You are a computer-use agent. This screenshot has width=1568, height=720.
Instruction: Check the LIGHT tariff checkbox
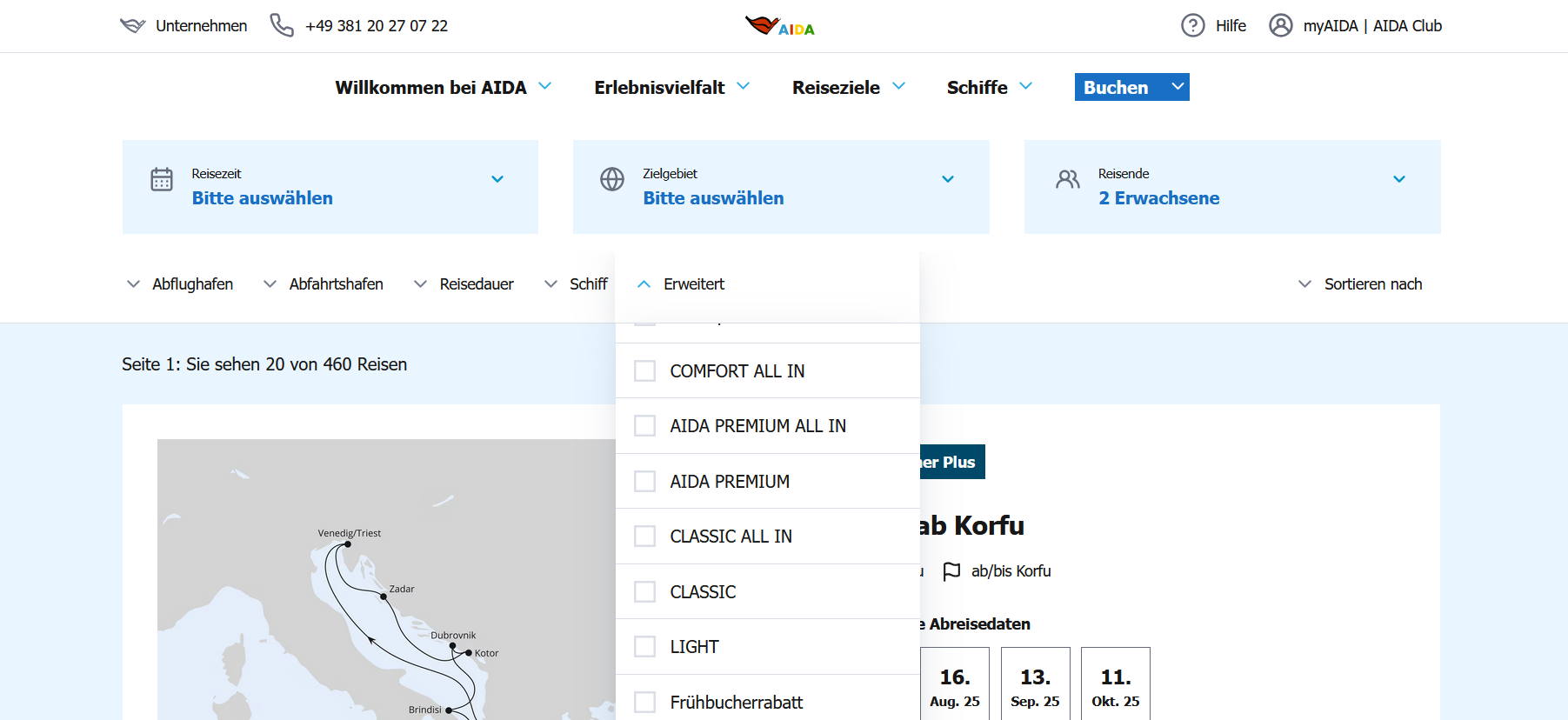644,647
